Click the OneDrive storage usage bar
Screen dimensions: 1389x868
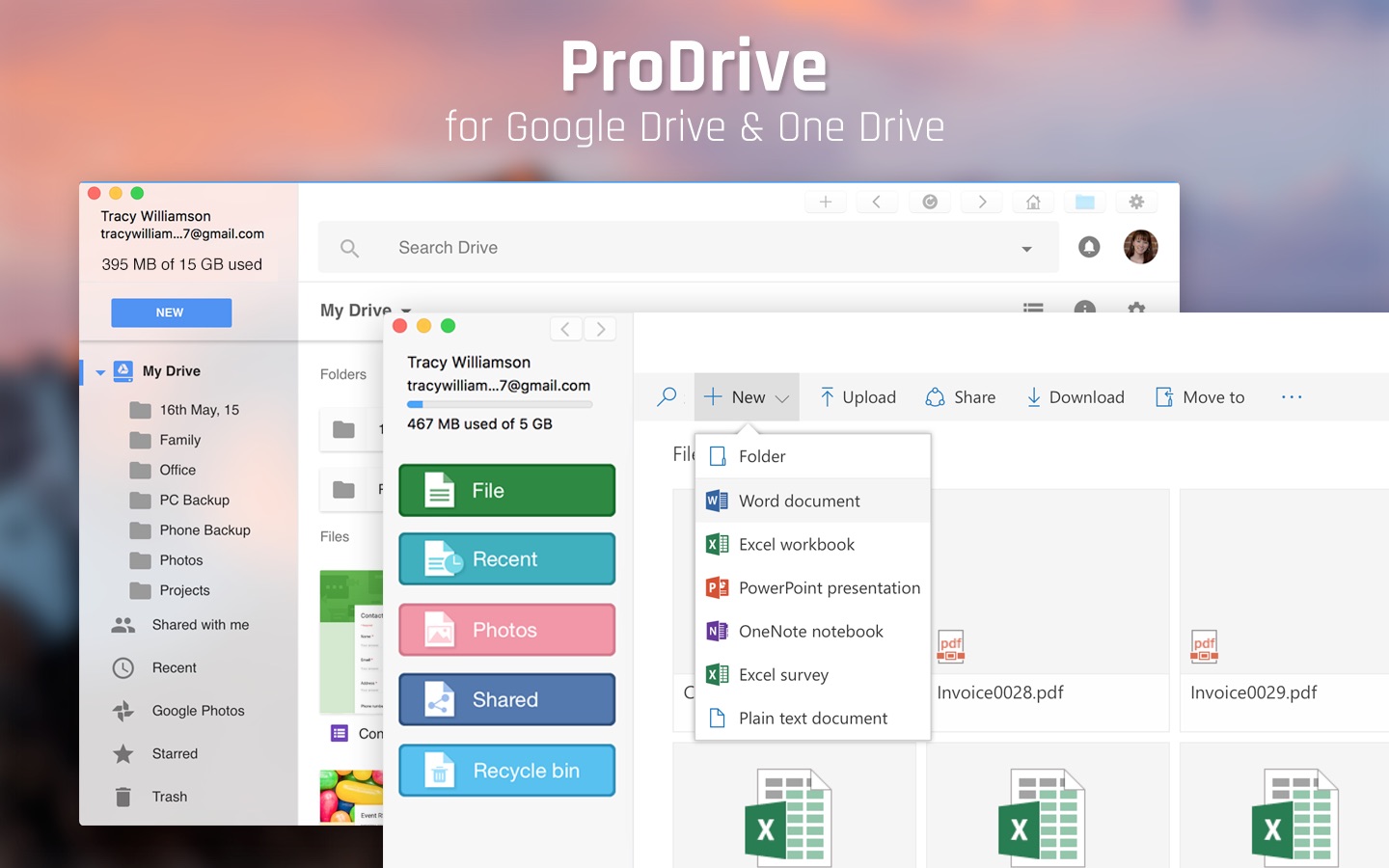point(500,404)
